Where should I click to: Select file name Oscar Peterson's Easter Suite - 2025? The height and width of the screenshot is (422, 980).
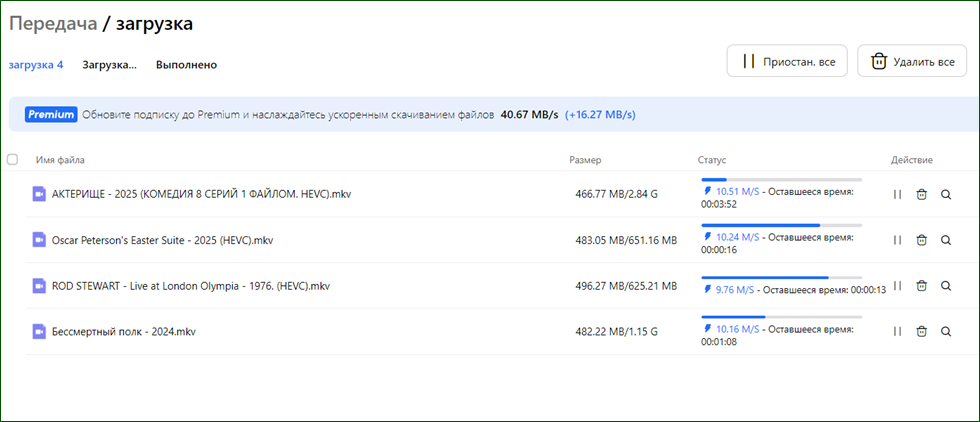click(x=162, y=239)
